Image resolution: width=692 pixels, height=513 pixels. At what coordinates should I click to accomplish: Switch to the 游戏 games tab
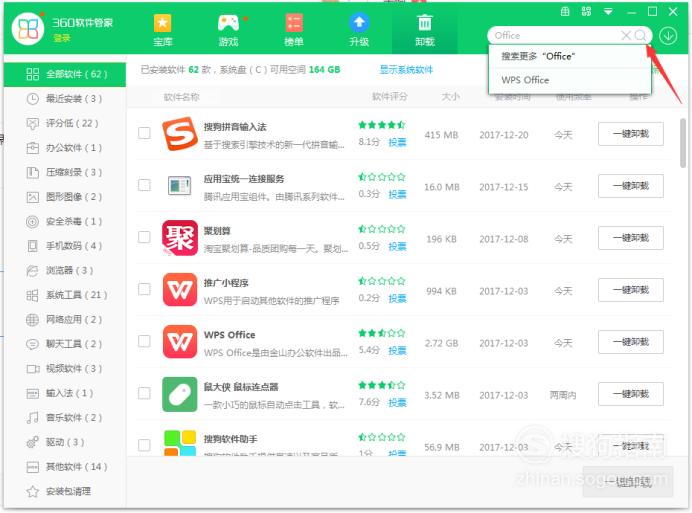tap(229, 30)
